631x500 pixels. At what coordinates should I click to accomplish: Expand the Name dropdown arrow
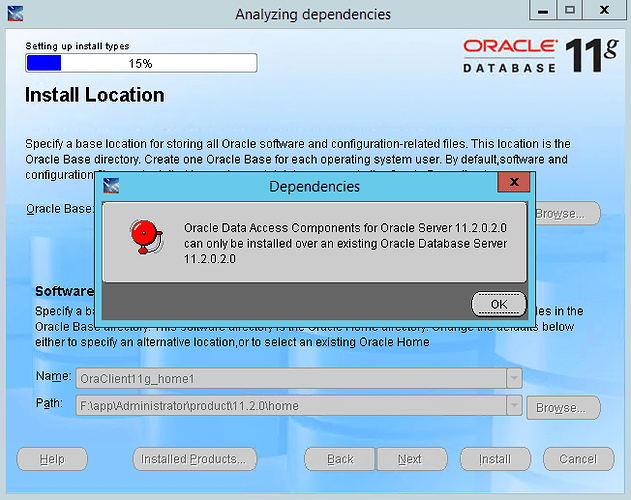pyautogui.click(x=514, y=378)
